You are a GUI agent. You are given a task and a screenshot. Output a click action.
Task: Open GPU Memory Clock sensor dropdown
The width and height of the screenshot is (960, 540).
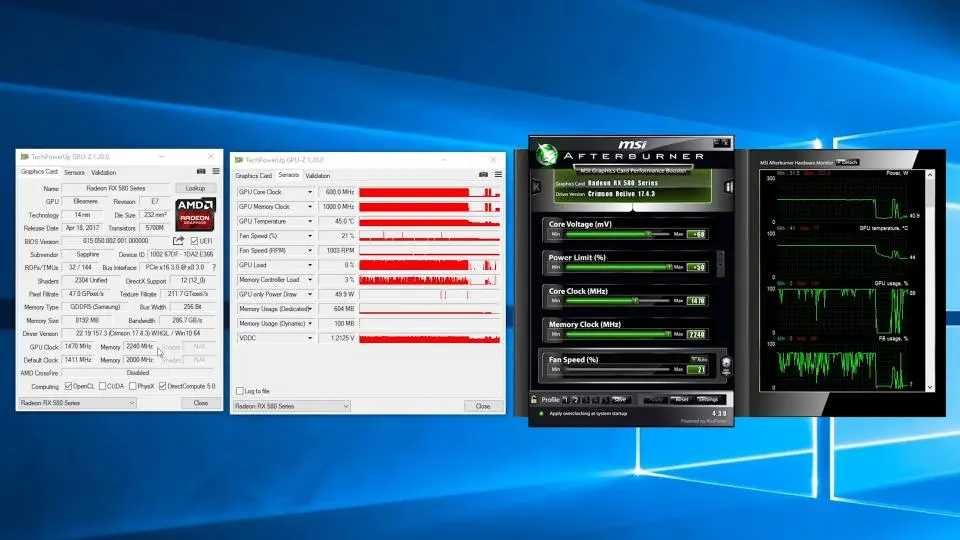tap(310, 207)
